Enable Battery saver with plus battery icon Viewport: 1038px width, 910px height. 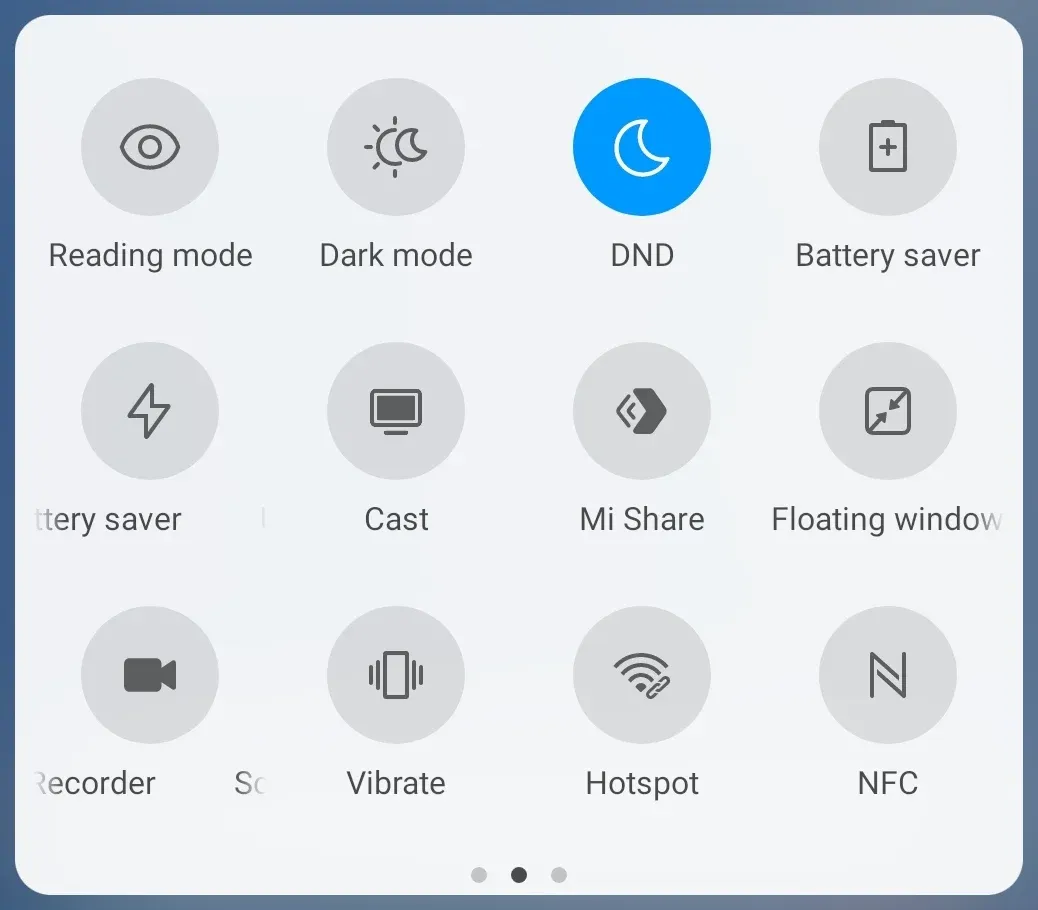pyautogui.click(x=888, y=147)
